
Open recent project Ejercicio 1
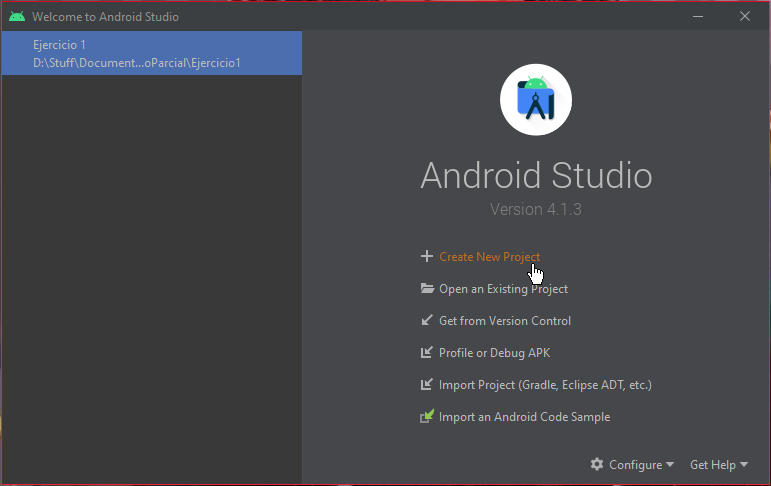click(x=152, y=53)
